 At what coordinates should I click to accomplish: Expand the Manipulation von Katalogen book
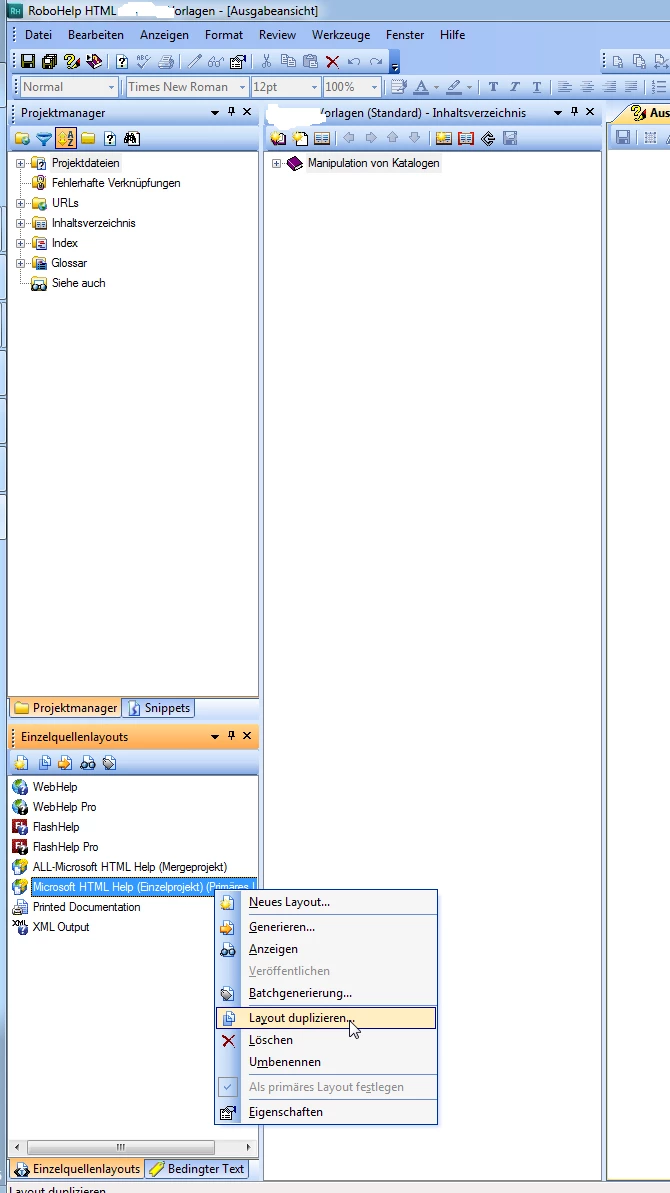pyautogui.click(x=277, y=164)
